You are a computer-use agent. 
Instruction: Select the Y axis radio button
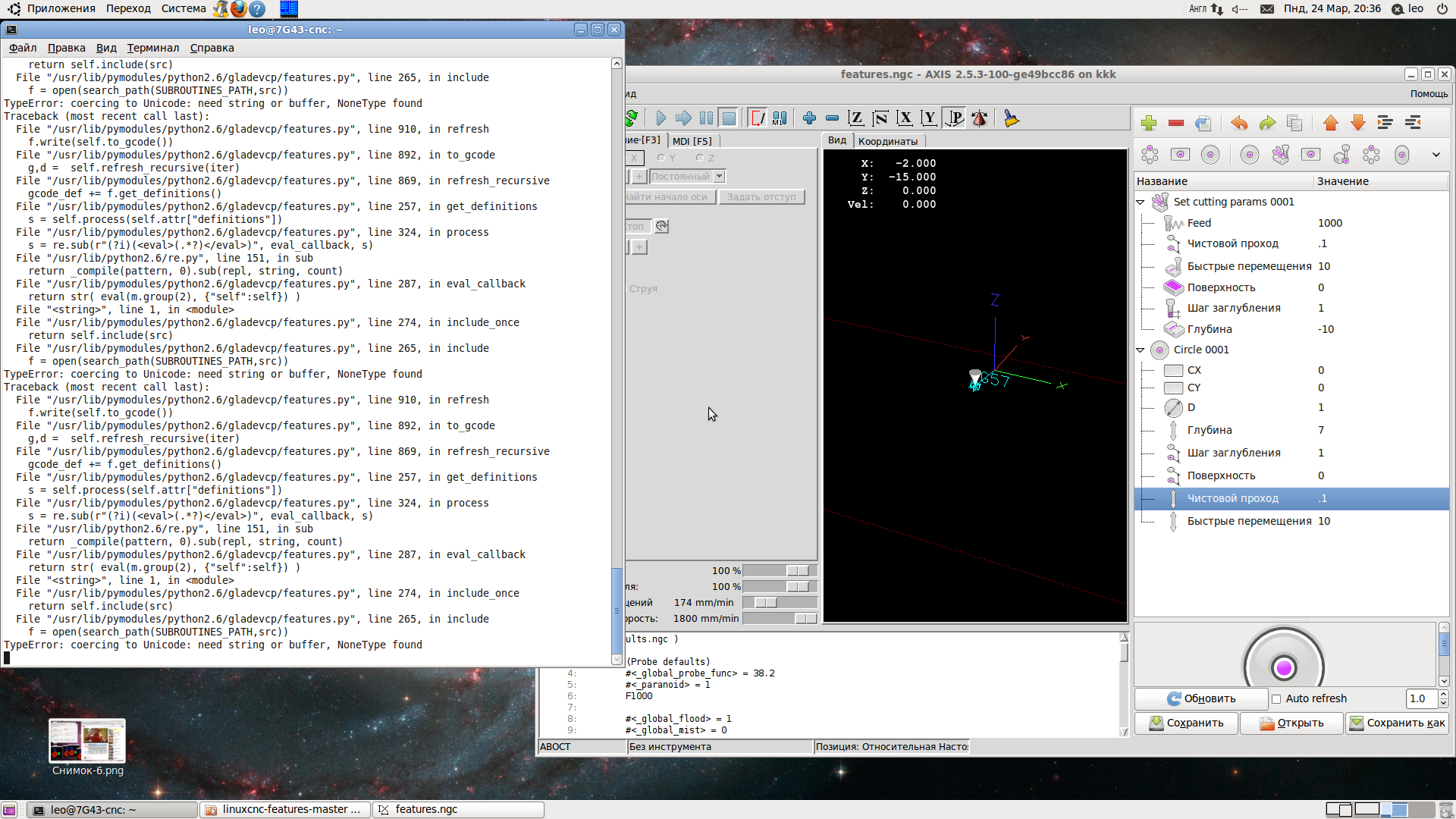coord(661,158)
